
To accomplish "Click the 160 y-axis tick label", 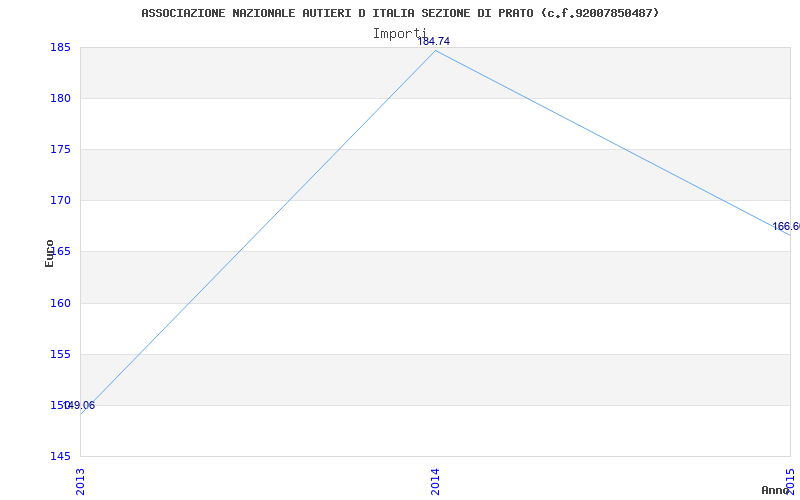I will [x=60, y=303].
